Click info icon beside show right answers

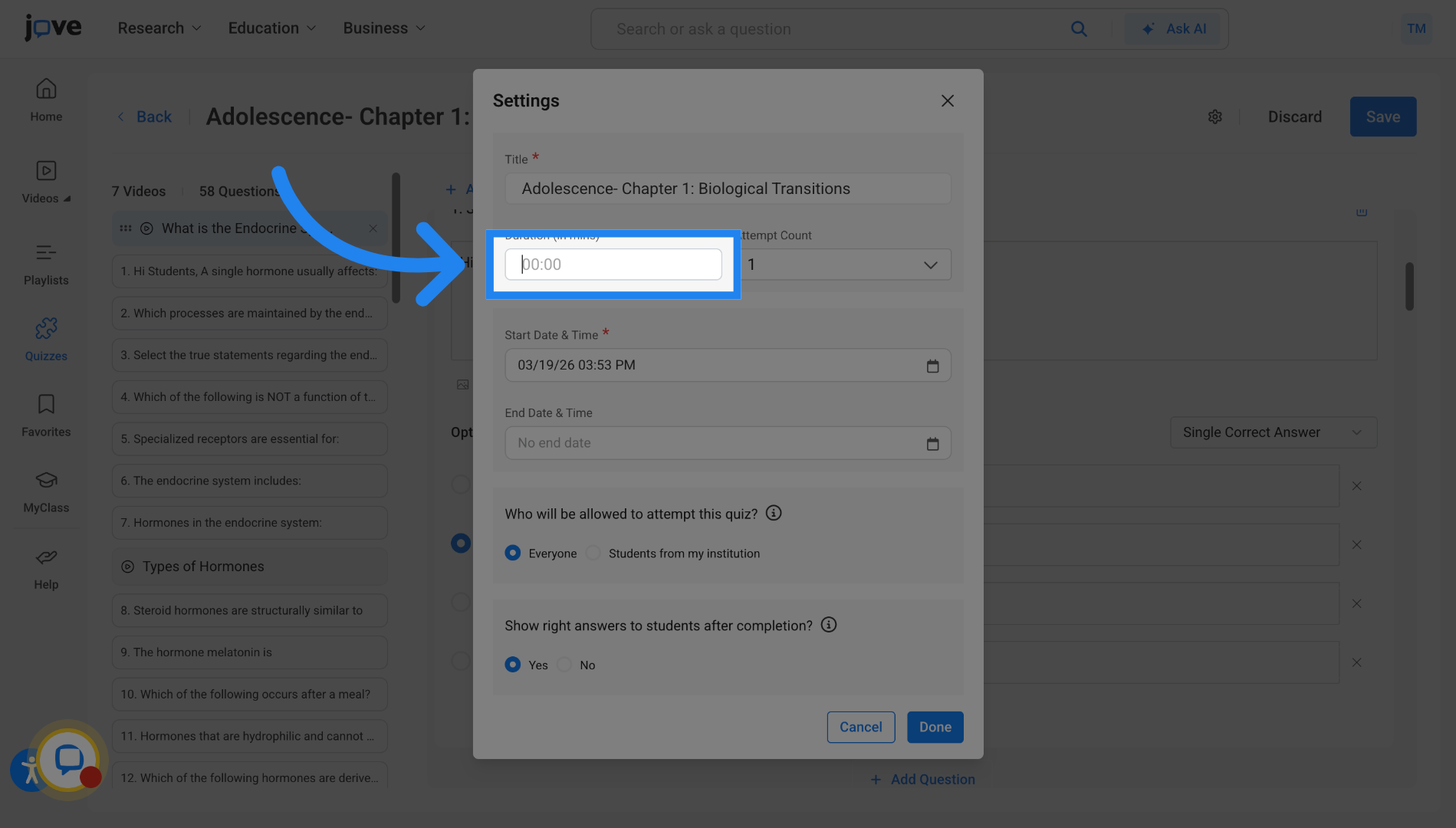(x=828, y=625)
